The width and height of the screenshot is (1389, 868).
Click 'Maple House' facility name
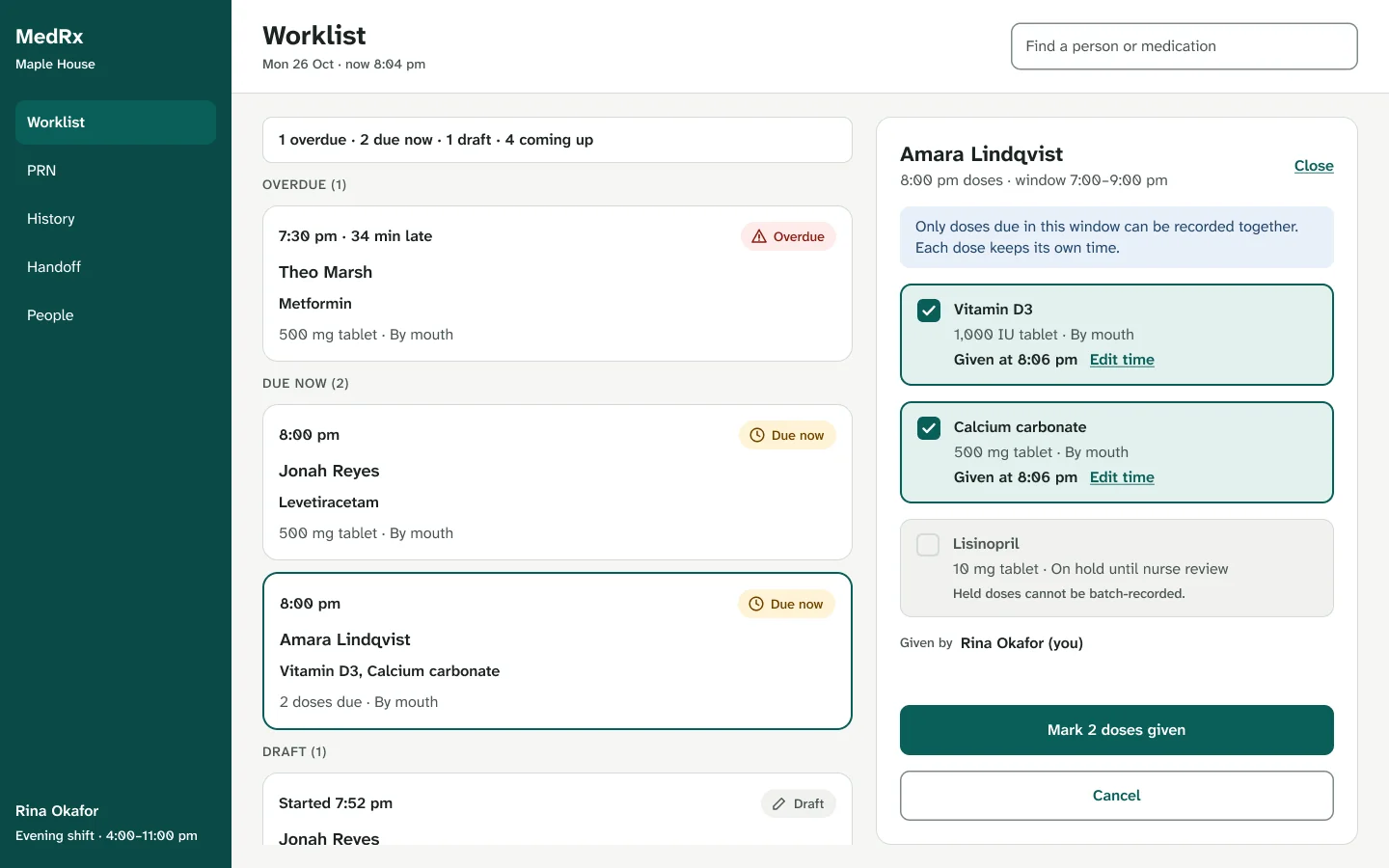pos(55,64)
